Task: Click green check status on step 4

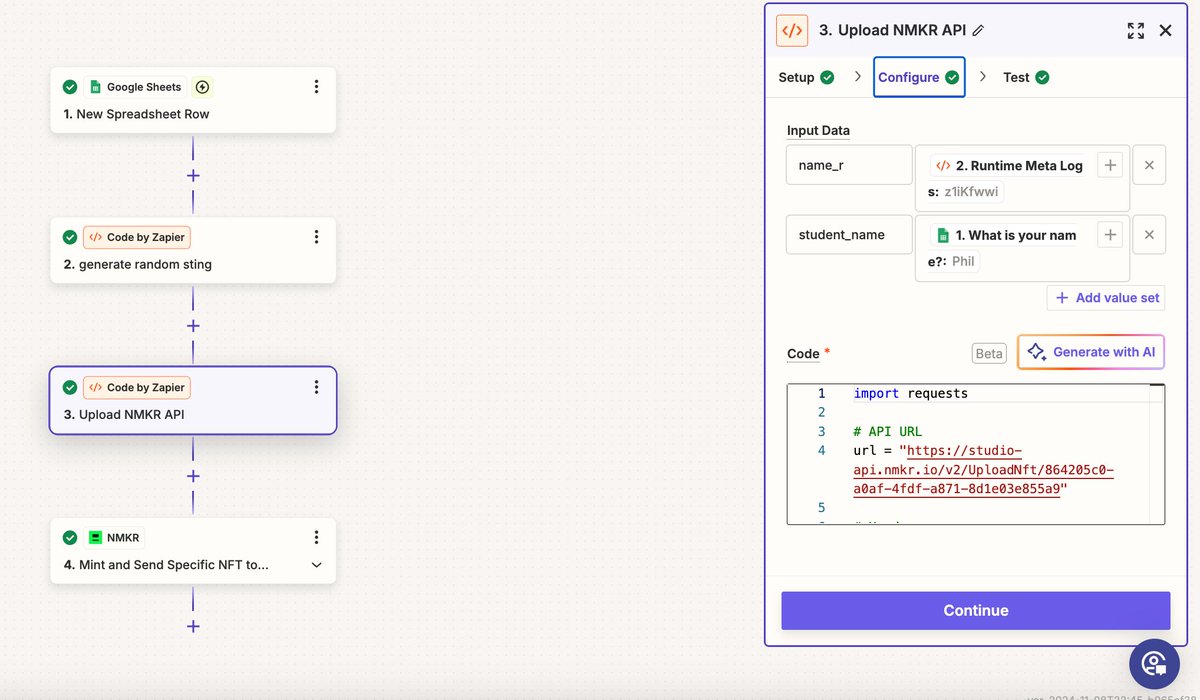Action: point(69,537)
